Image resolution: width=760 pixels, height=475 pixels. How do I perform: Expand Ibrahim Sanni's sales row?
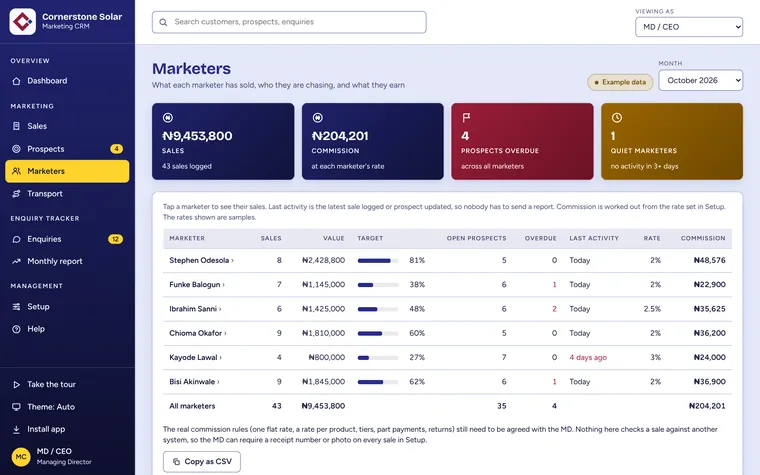click(x=195, y=309)
